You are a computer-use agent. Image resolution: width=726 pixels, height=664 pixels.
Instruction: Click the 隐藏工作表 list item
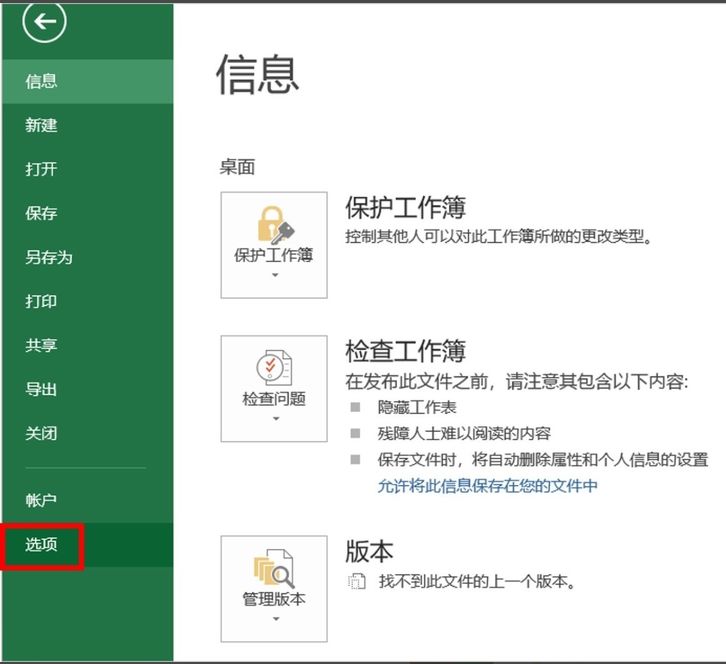tap(417, 407)
